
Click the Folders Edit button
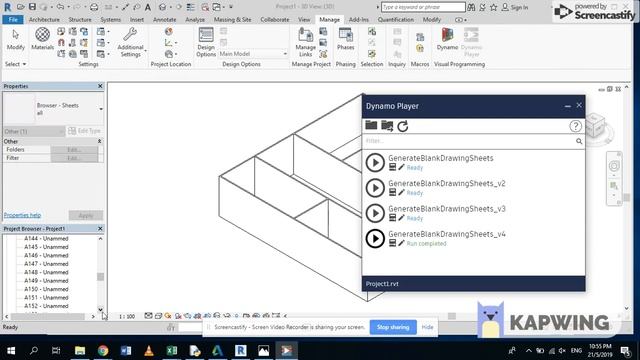74,150
